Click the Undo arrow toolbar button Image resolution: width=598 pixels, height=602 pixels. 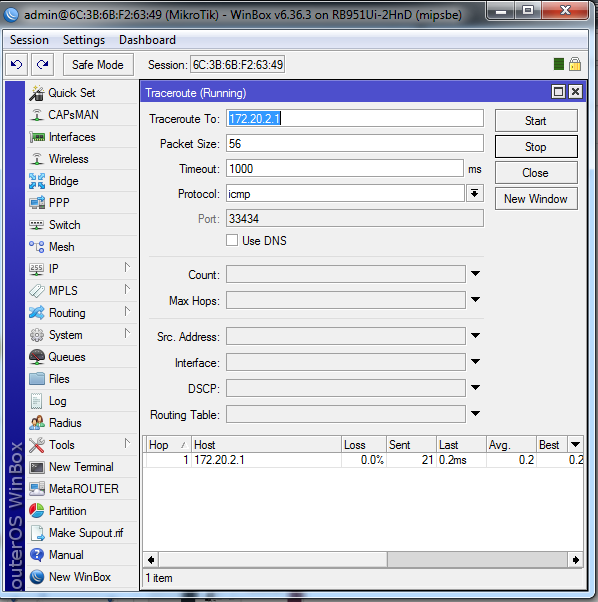pos(17,64)
